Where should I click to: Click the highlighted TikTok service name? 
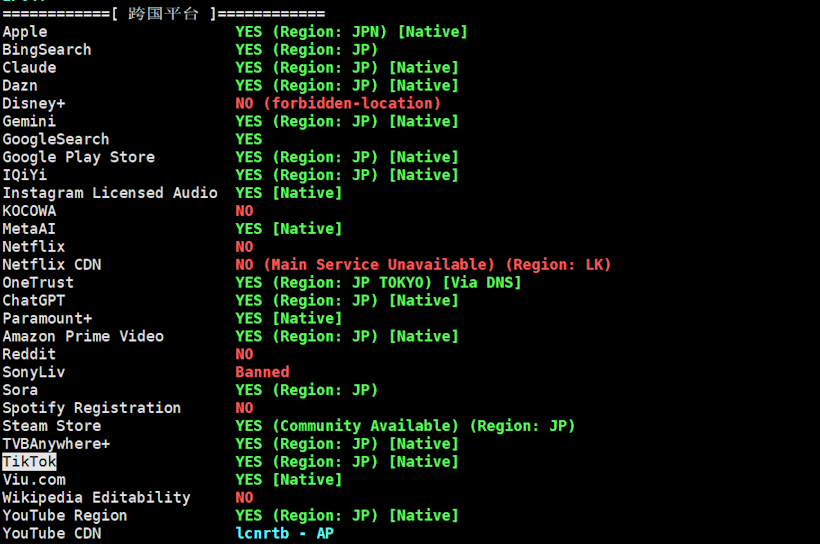coord(29,462)
